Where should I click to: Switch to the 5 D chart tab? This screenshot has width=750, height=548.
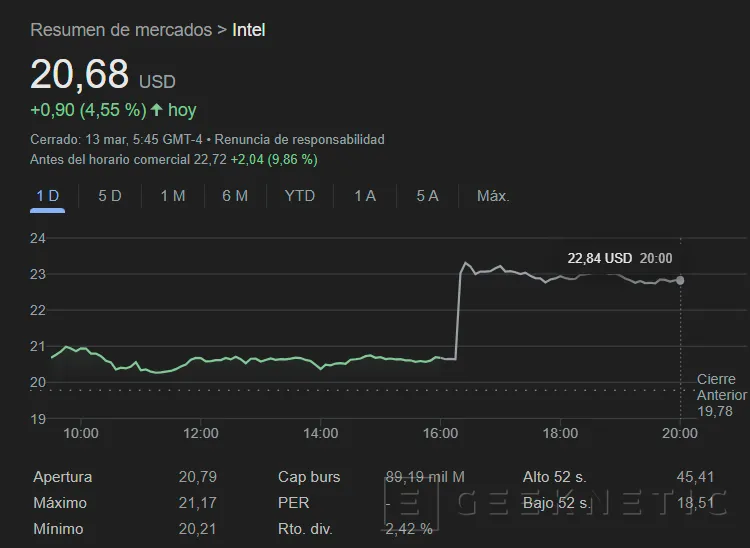[x=109, y=196]
